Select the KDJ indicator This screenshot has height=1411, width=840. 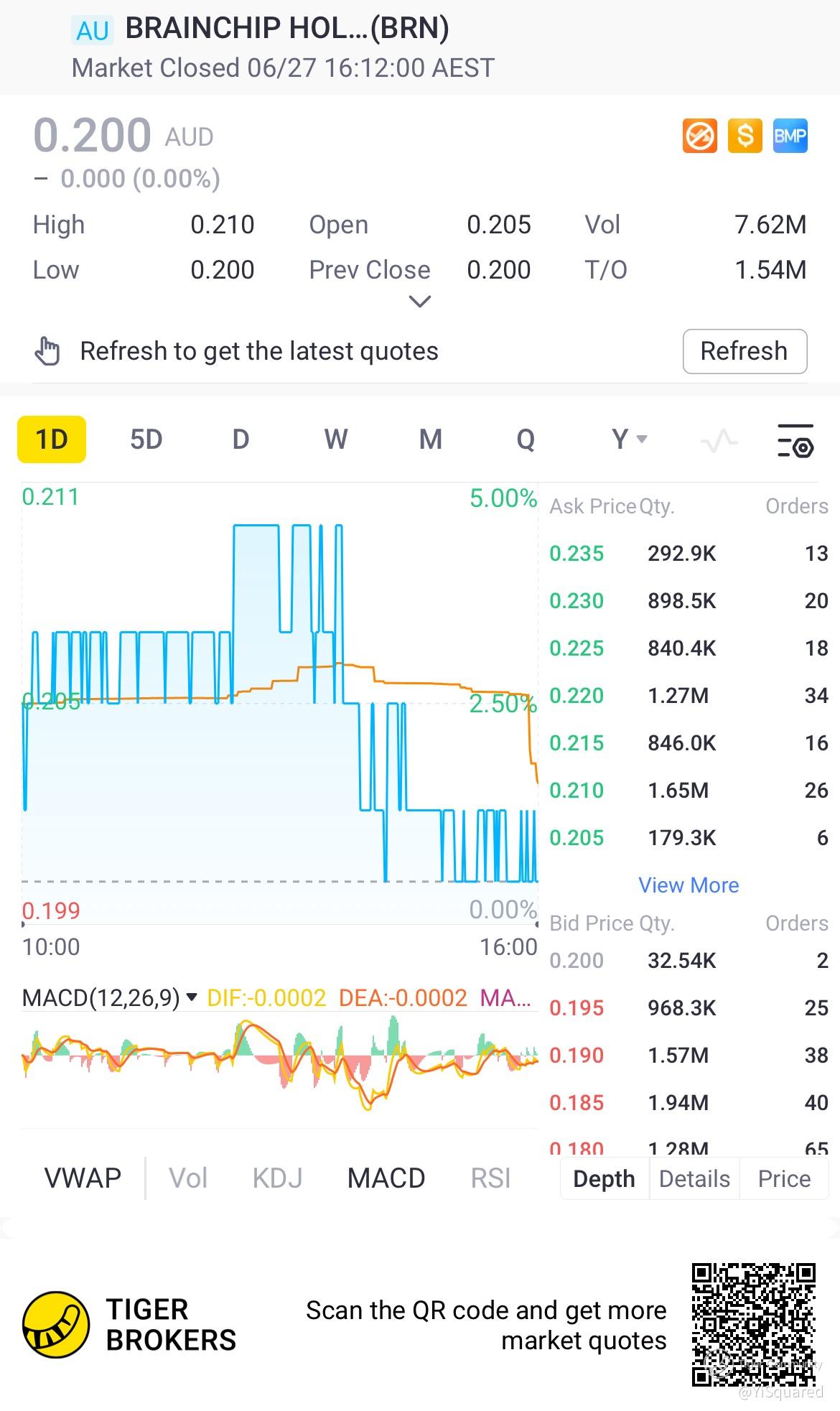point(277,1178)
